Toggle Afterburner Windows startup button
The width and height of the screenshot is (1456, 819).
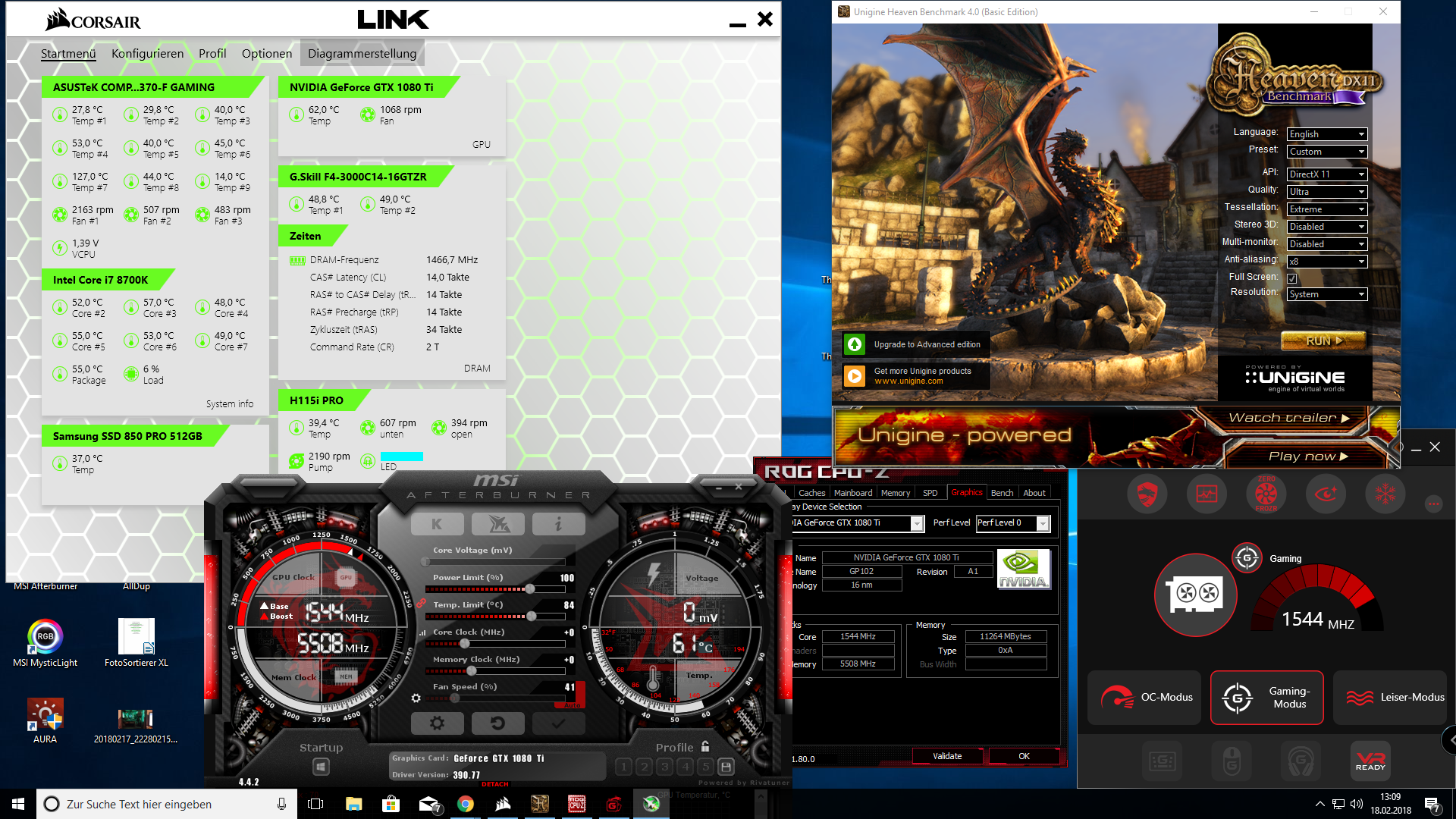(321, 767)
